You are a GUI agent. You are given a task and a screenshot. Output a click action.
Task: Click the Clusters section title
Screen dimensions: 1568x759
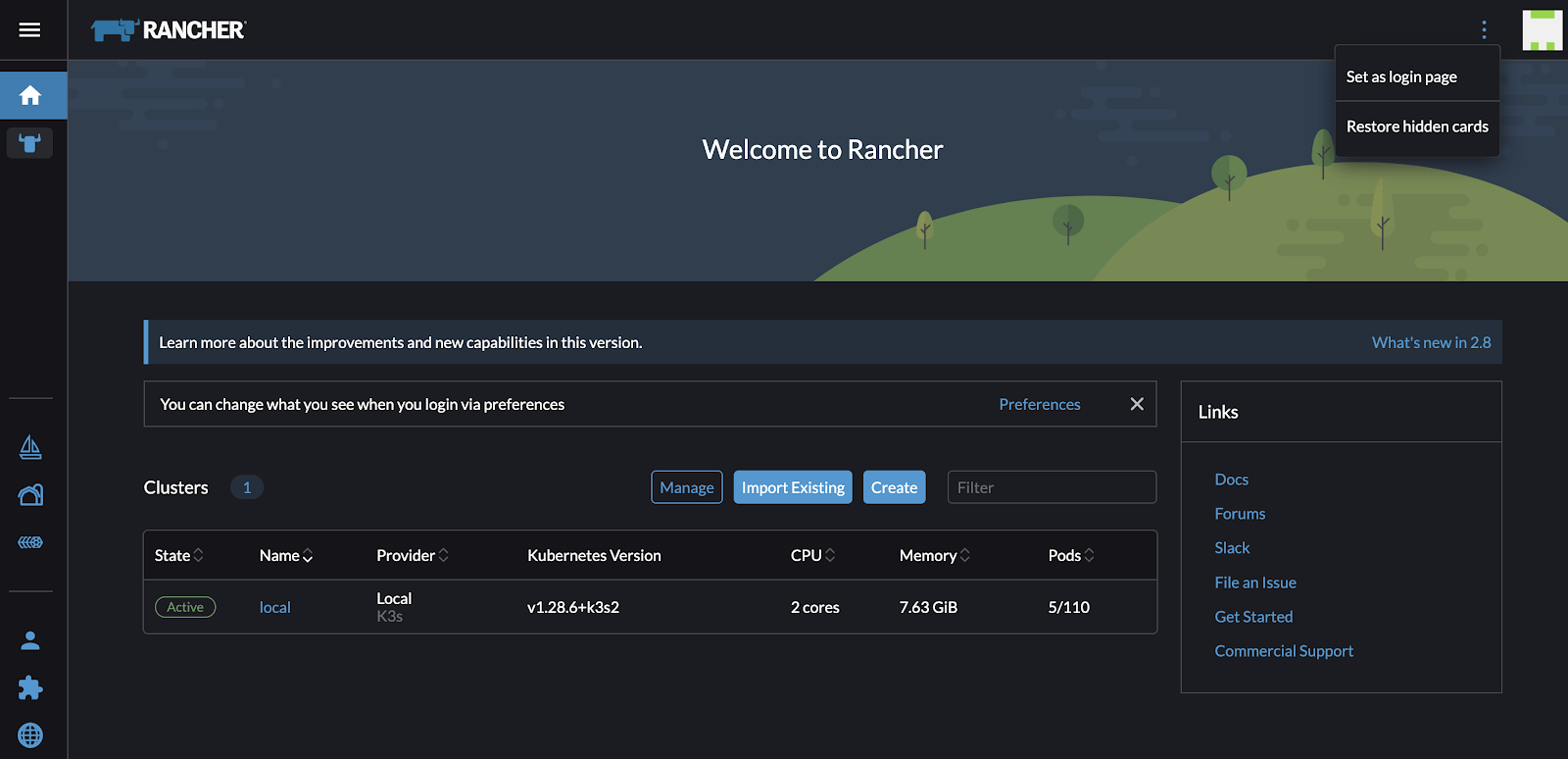[x=176, y=487]
